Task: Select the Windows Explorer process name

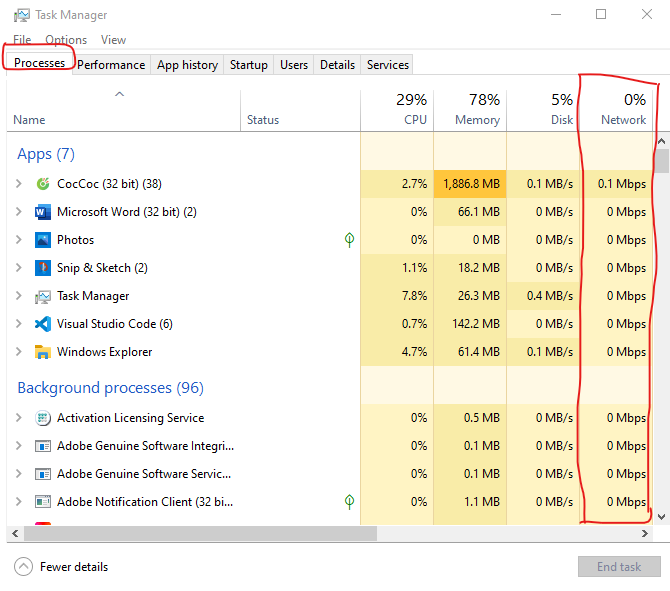Action: 105,352
